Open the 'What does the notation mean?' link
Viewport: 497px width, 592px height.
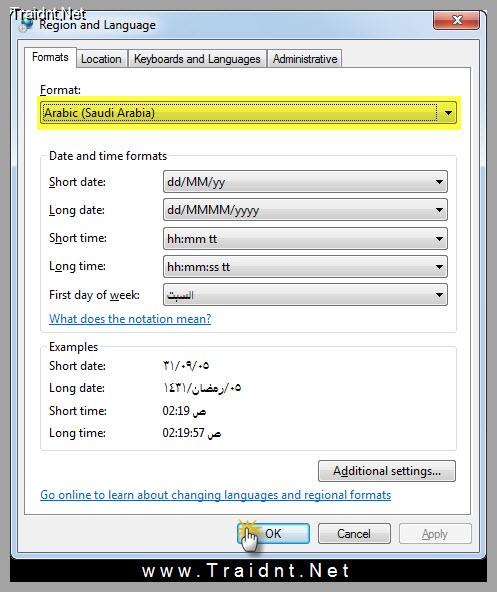pyautogui.click(x=130, y=319)
